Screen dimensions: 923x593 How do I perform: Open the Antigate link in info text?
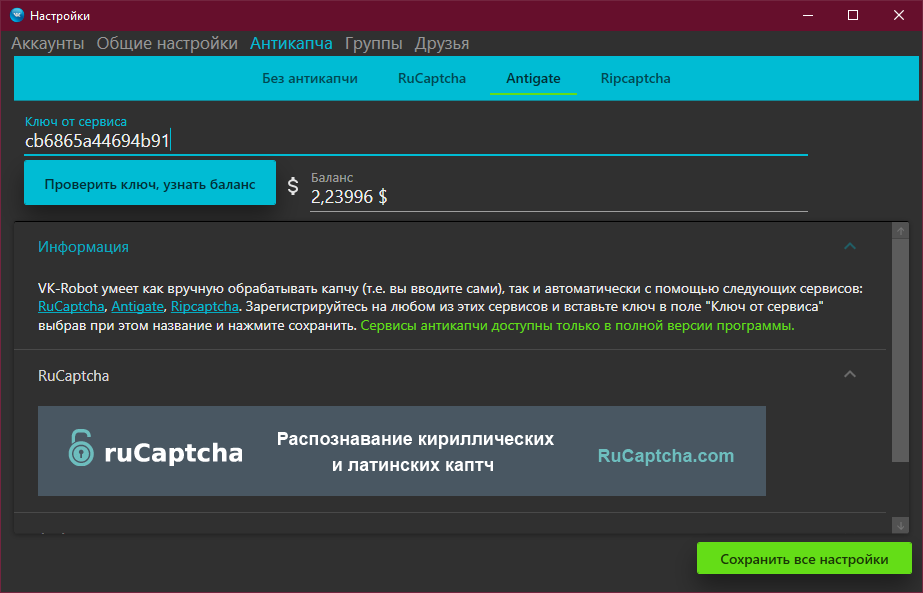tap(137, 307)
